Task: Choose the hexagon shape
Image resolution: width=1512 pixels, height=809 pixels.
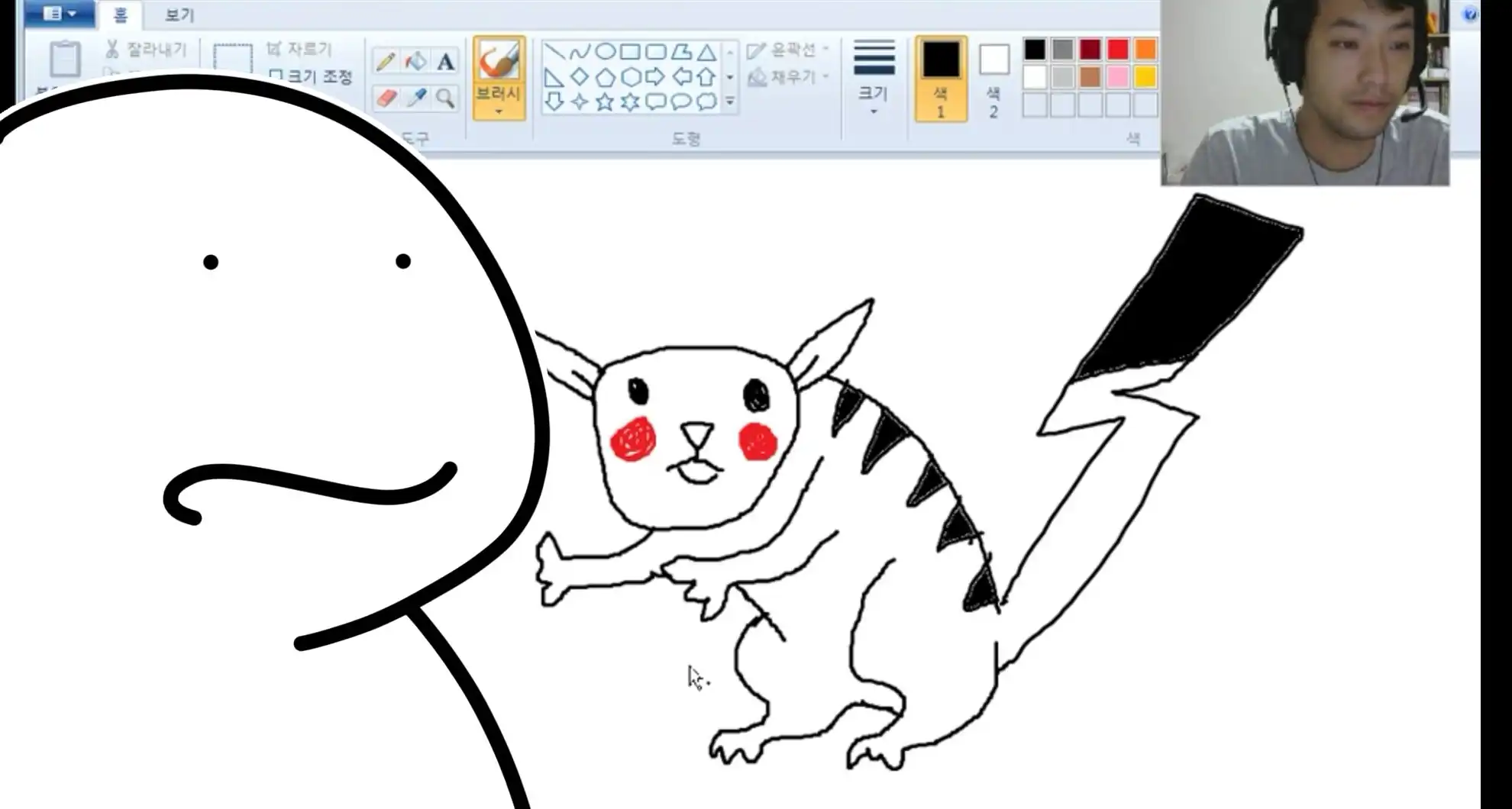Action: point(630,77)
